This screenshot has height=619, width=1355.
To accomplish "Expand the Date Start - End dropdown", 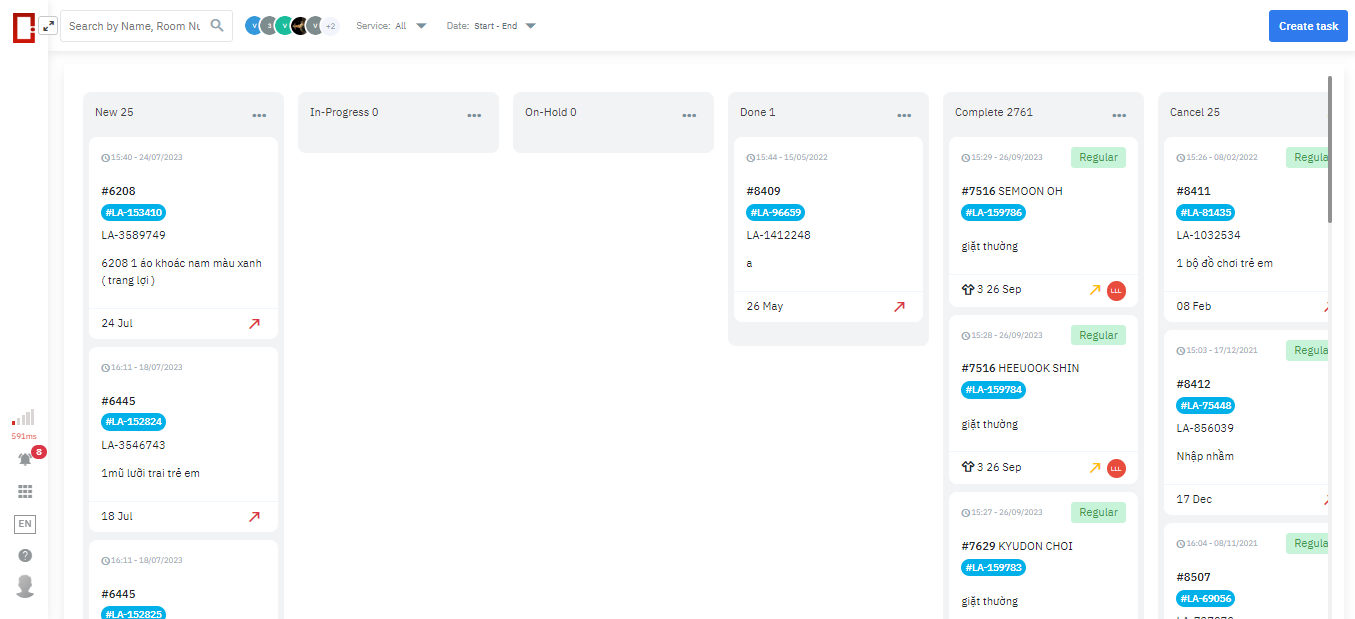I will pos(530,26).
